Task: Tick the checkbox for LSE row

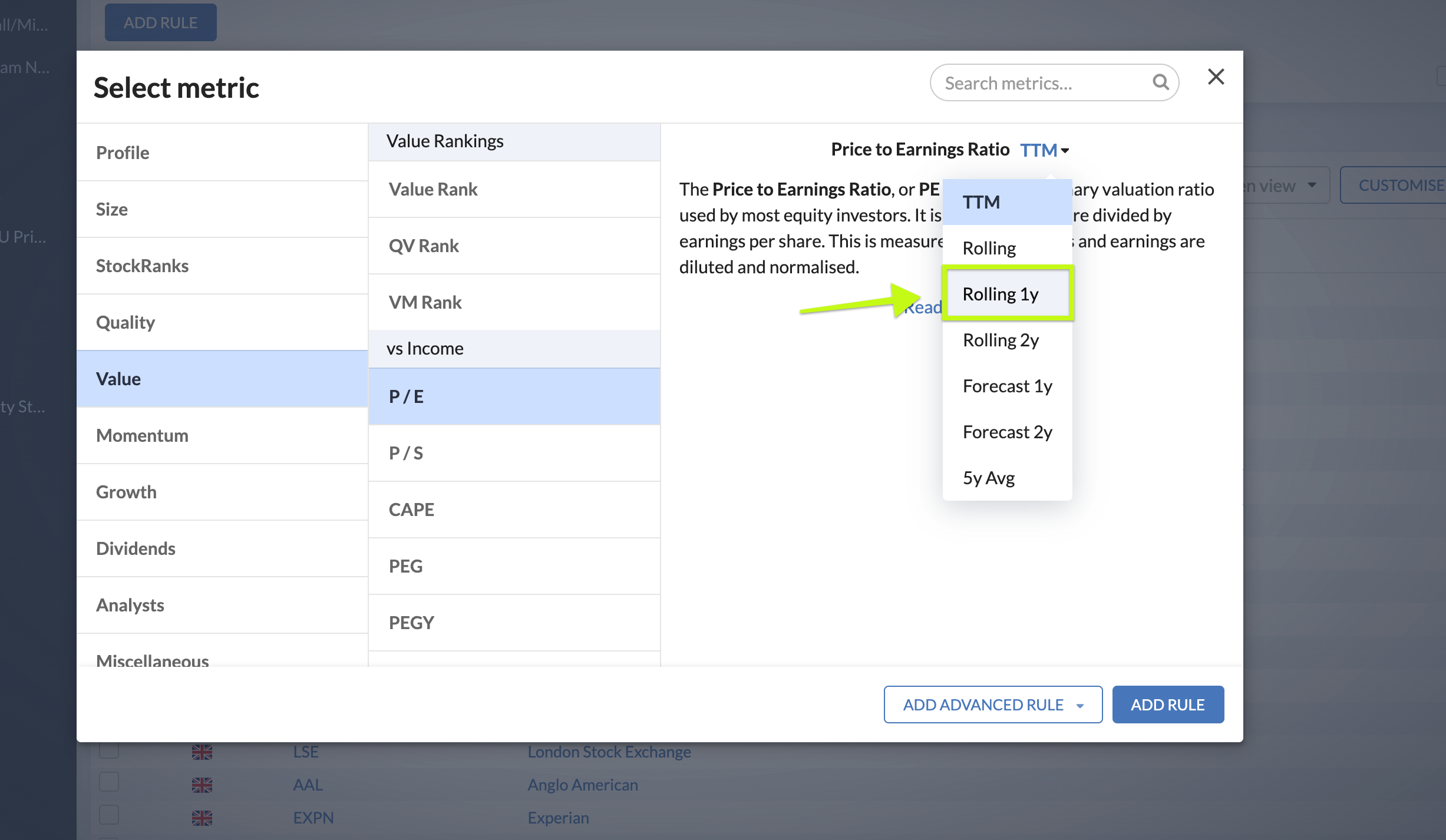Action: click(109, 750)
